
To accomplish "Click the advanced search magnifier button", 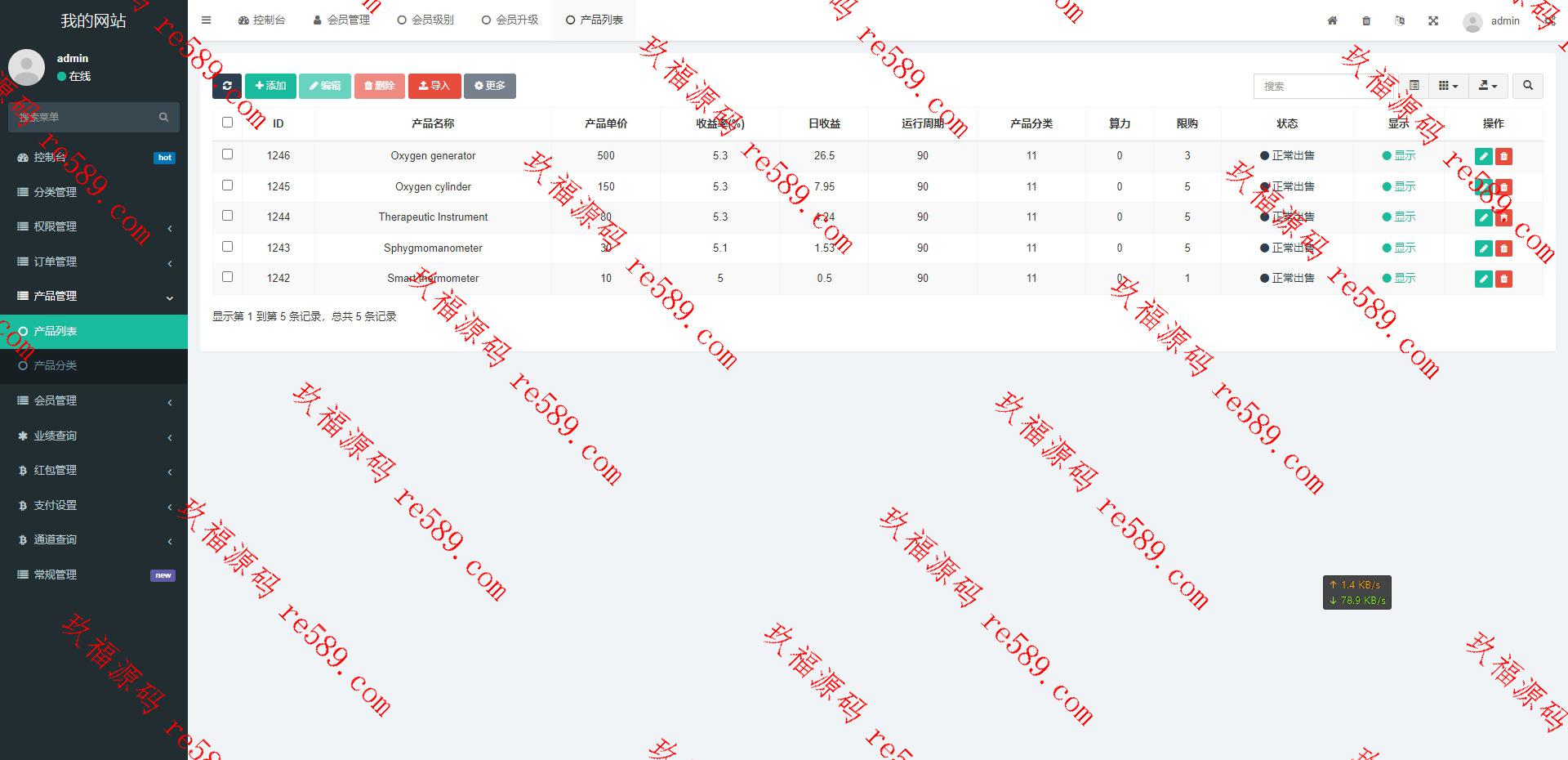I will tap(1528, 86).
